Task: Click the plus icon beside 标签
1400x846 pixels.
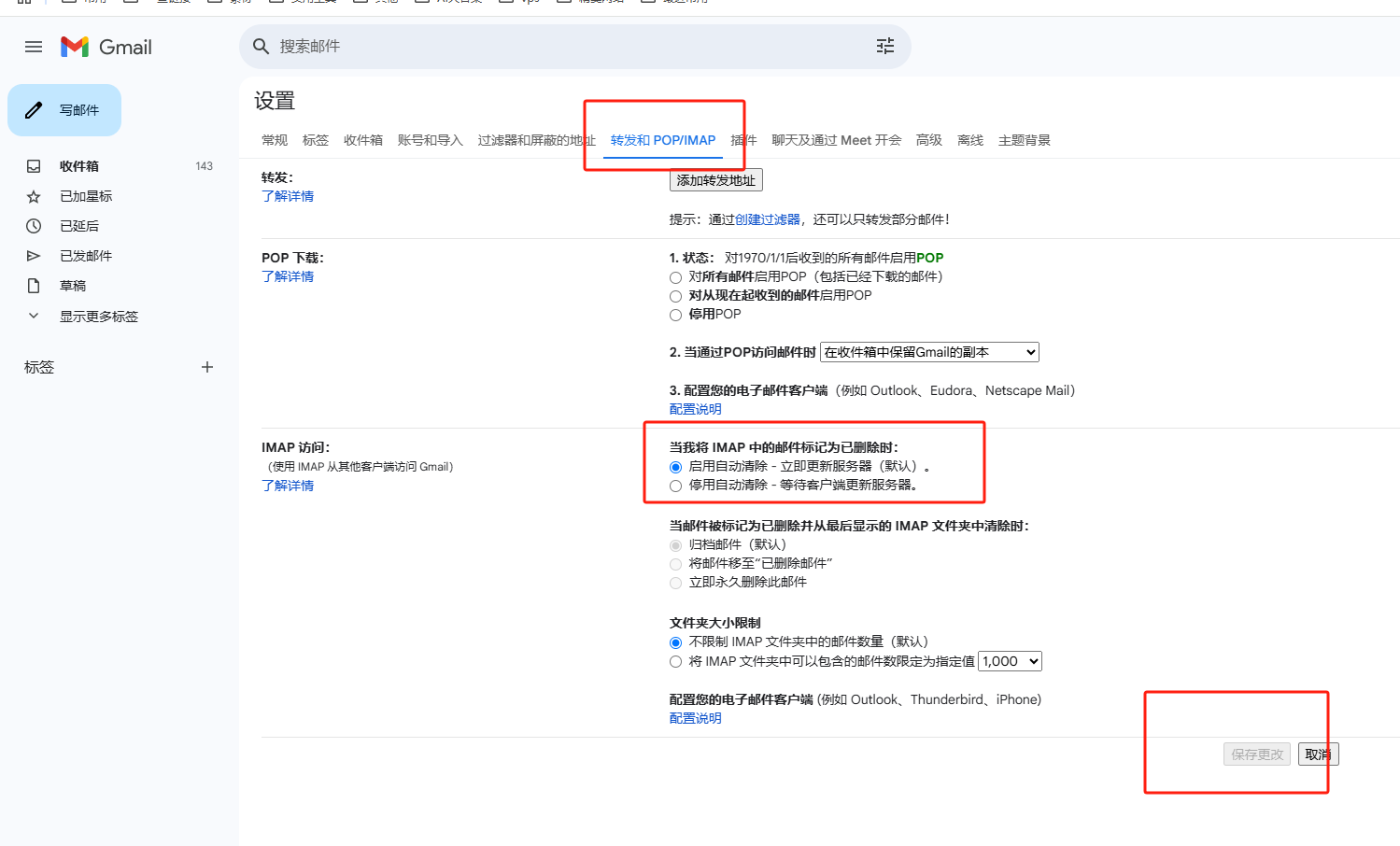Action: point(207,367)
